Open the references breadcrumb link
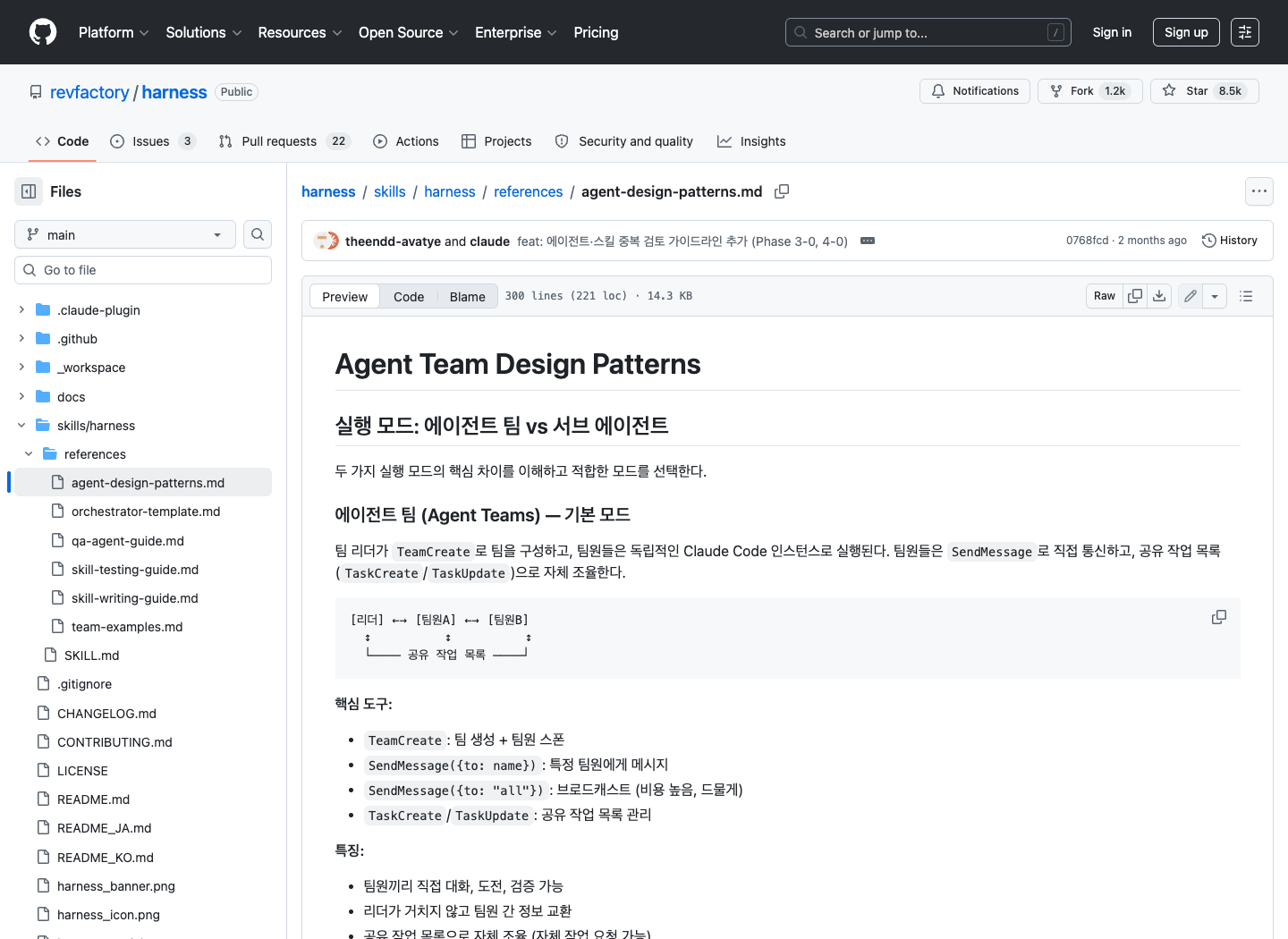The width and height of the screenshot is (1288, 939). tap(529, 191)
